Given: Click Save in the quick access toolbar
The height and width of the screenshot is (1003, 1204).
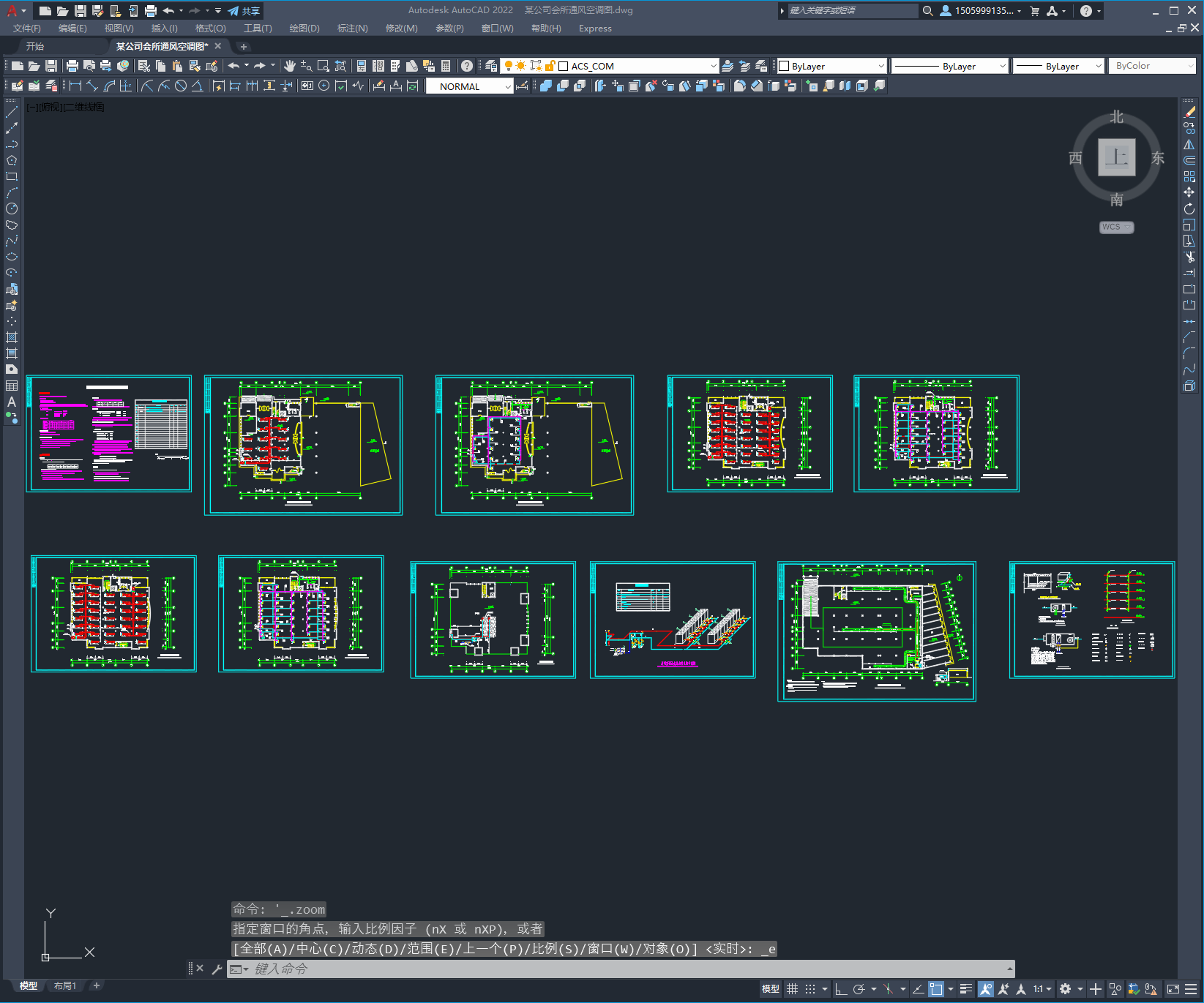Looking at the screenshot, I should pyautogui.click(x=81, y=11).
